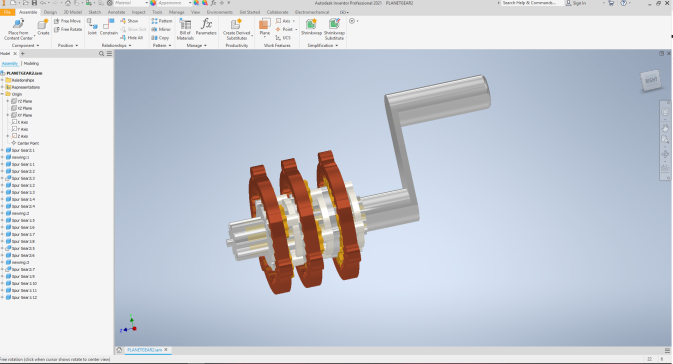Select the PLANETGEAR2.iam document tab
The height and width of the screenshot is (364, 673).
144,350
